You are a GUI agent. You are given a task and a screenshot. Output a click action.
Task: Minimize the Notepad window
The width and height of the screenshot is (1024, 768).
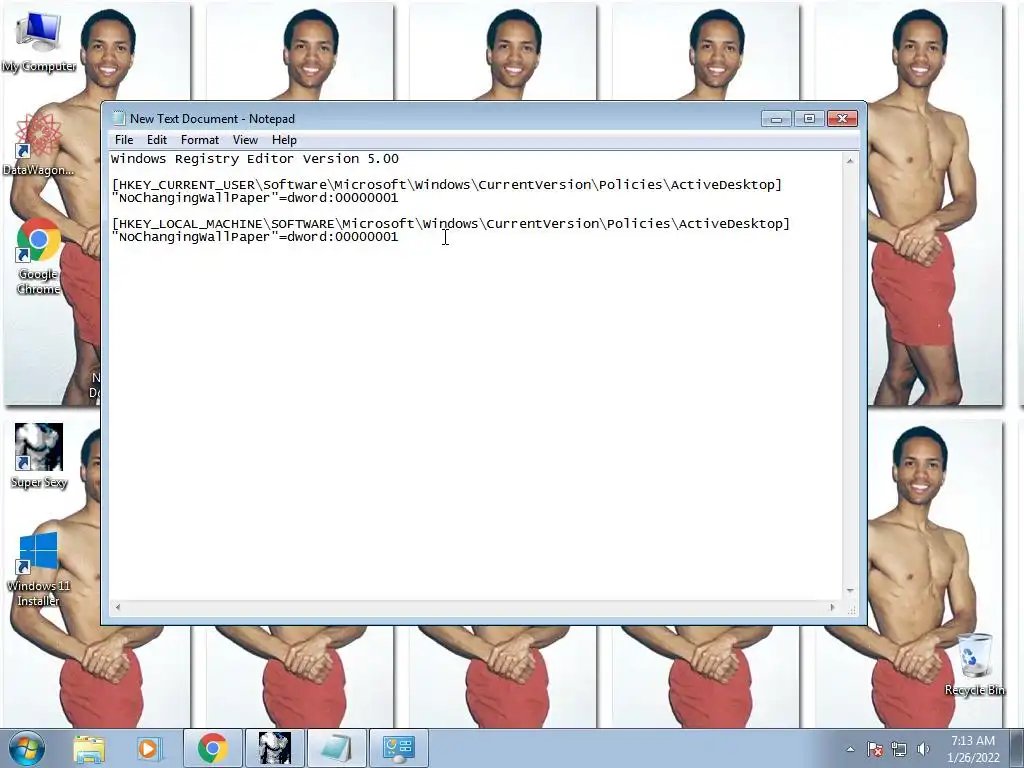pyautogui.click(x=776, y=119)
